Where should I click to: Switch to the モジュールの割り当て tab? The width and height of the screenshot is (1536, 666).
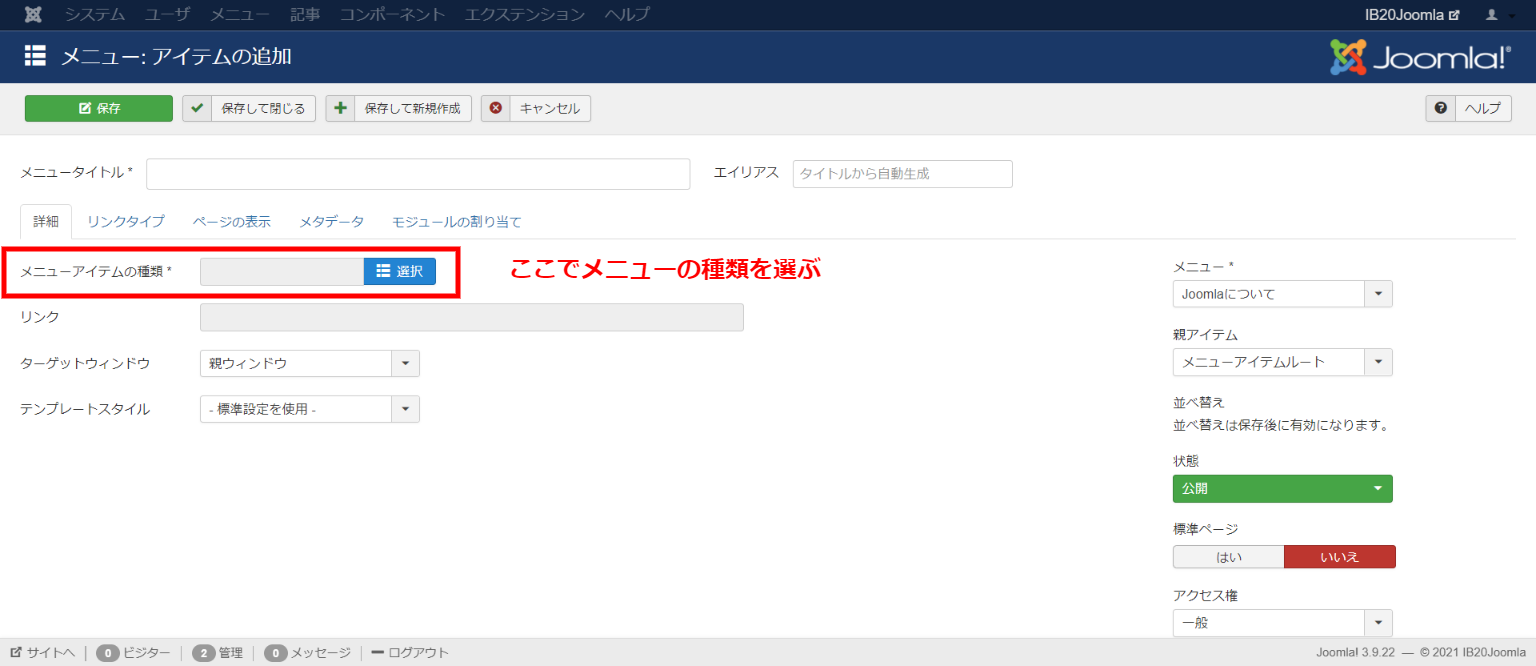[456, 222]
